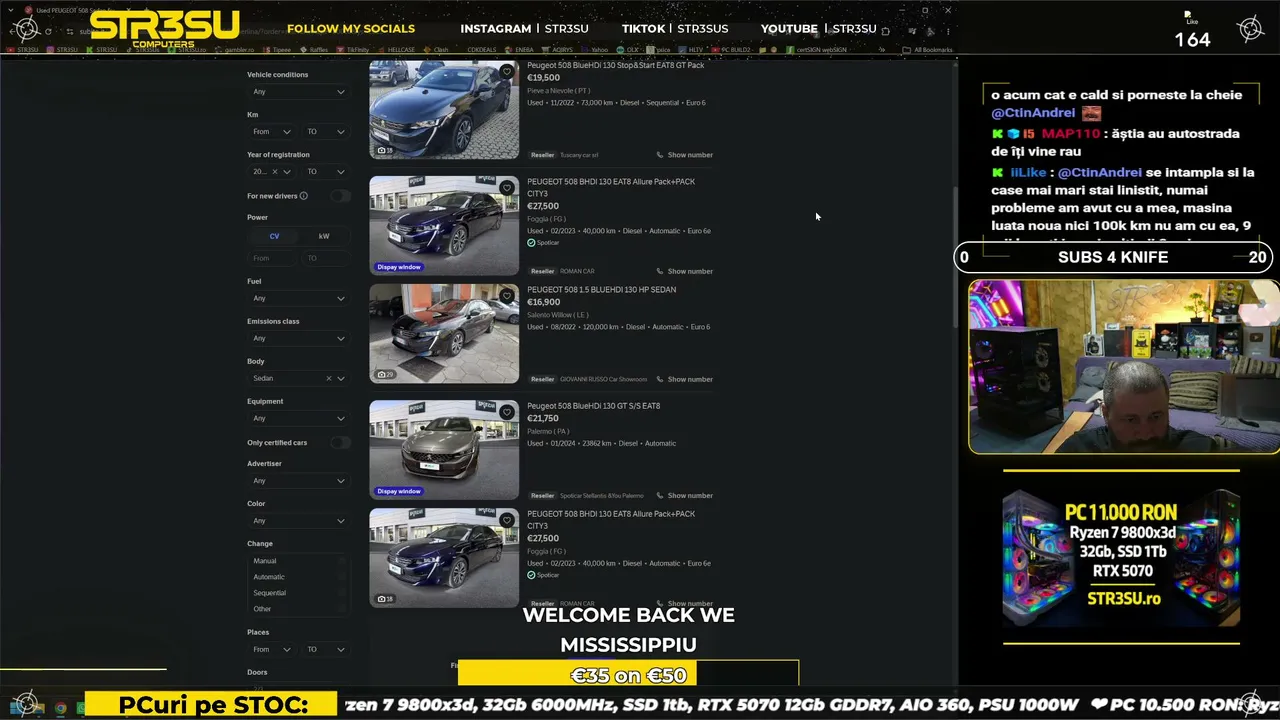Check the Other transmission option
This screenshot has width=1280, height=720.
click(x=342, y=609)
